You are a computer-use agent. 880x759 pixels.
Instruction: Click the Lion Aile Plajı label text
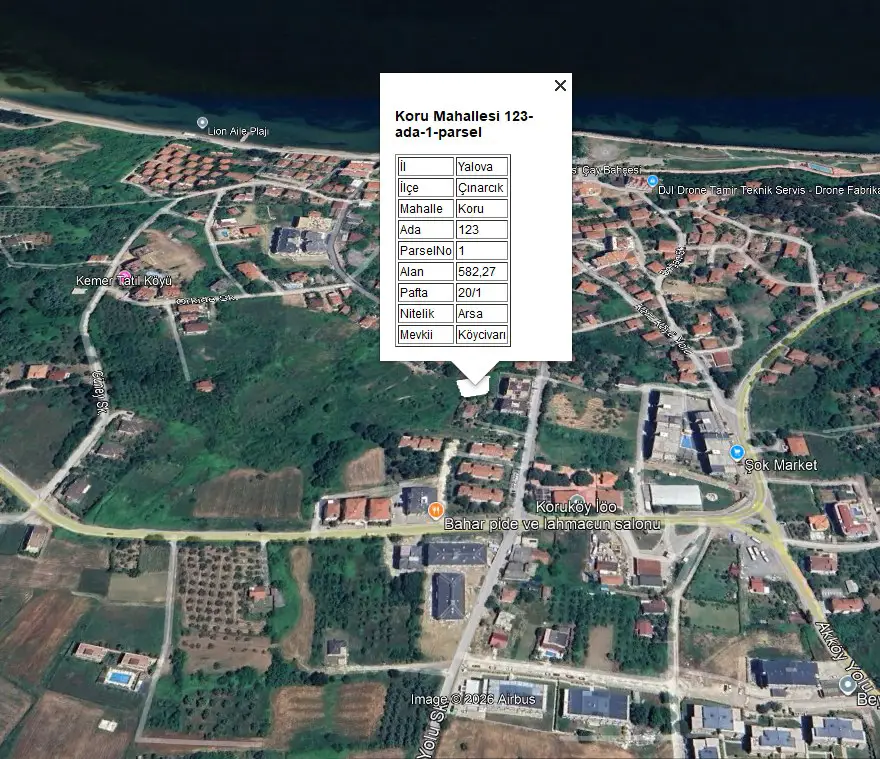pyautogui.click(x=238, y=131)
